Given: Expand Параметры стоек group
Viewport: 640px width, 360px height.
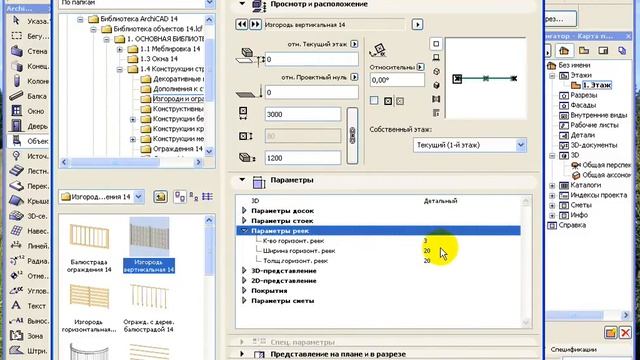Looking at the screenshot, I should (x=244, y=221).
